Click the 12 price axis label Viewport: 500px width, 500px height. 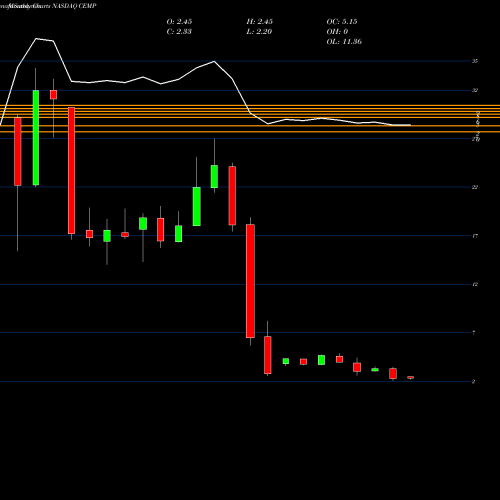click(x=475, y=284)
